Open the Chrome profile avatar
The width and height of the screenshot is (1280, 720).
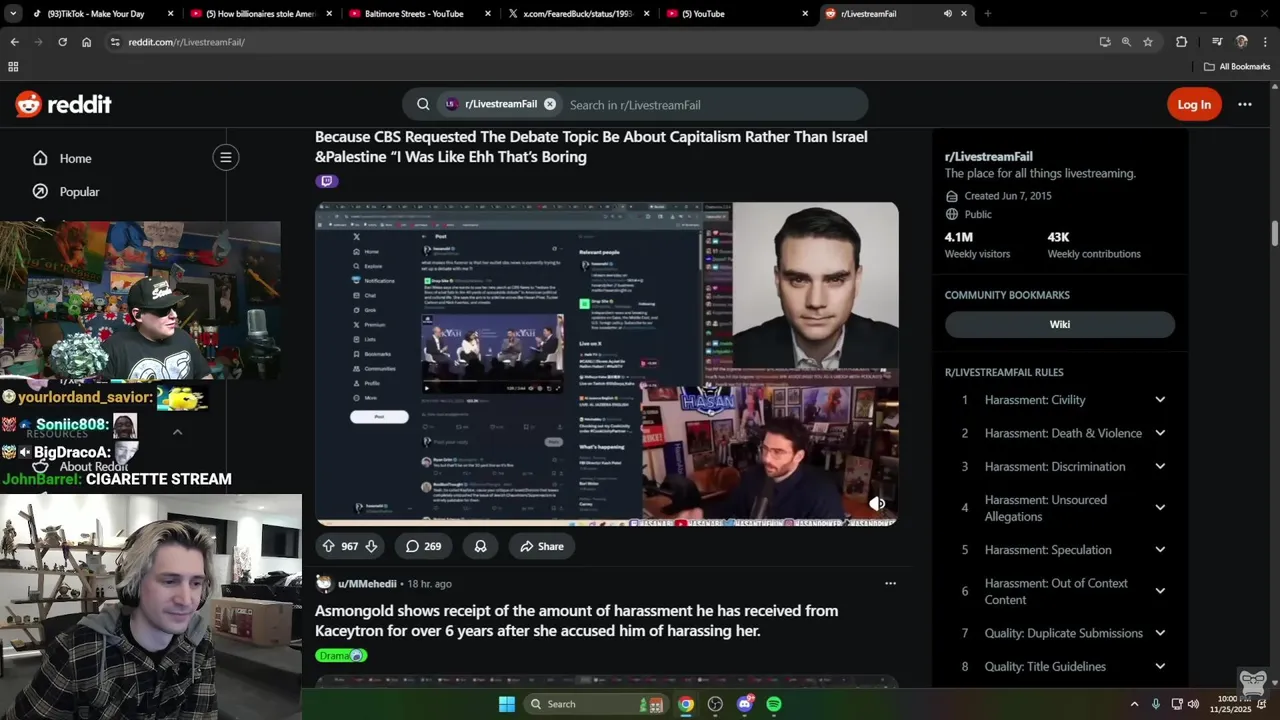1241,42
